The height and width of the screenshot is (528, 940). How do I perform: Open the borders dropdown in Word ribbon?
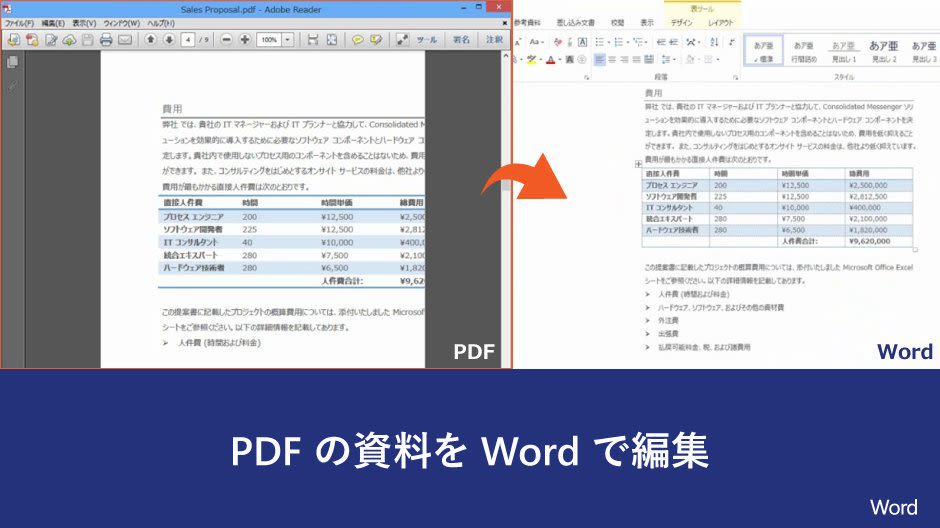[x=712, y=59]
